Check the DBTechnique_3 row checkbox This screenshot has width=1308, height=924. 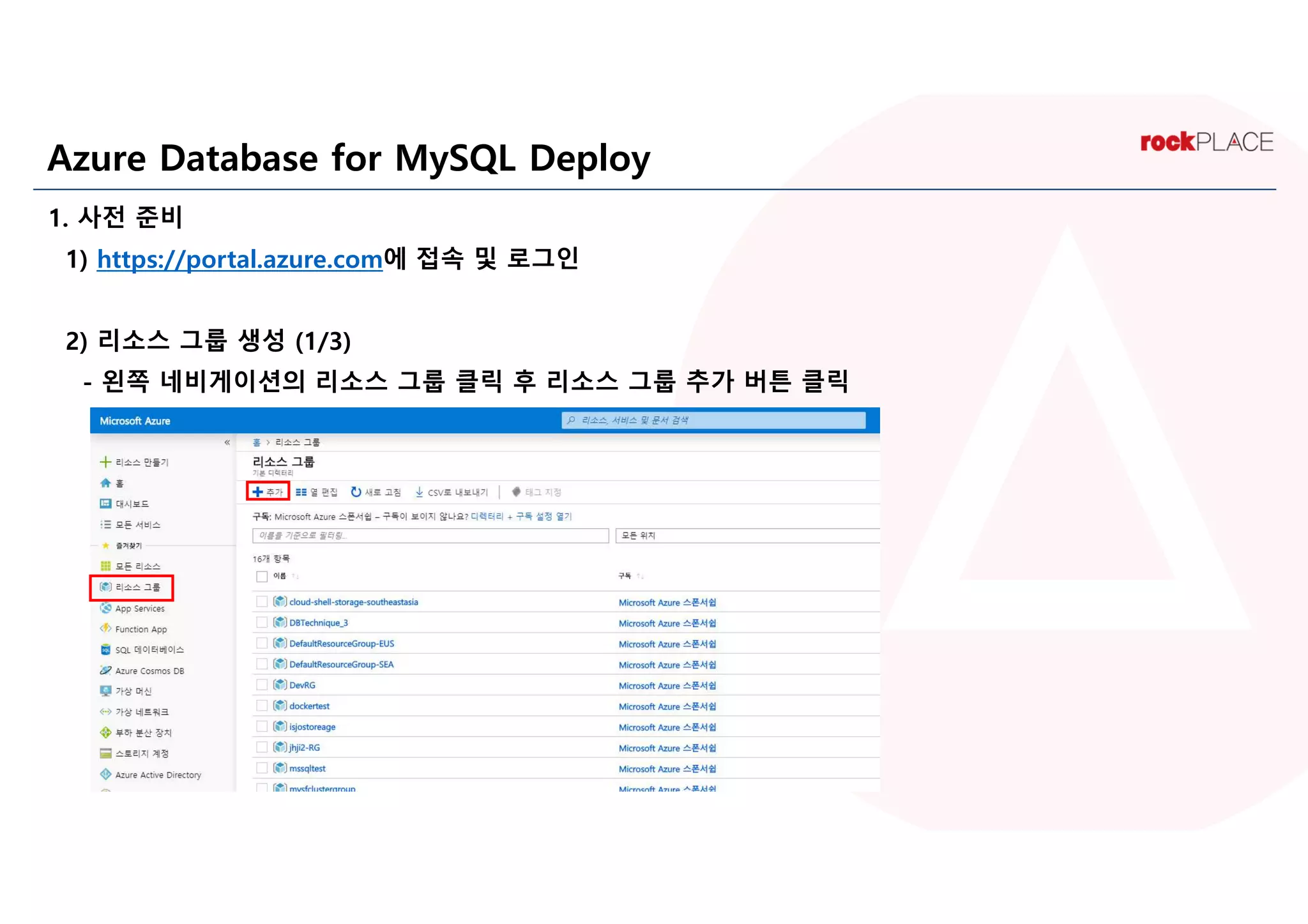click(261, 623)
